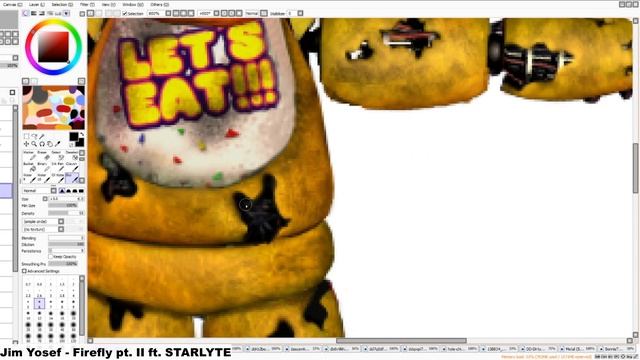
Task: Open the Canvas menu
Action: pyautogui.click(x=12, y=4)
